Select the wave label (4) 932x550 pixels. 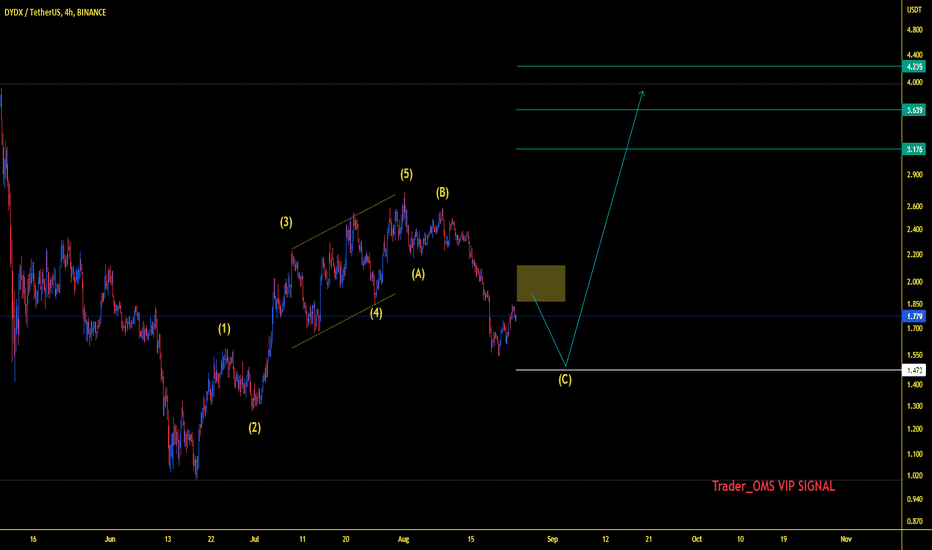[x=376, y=313]
